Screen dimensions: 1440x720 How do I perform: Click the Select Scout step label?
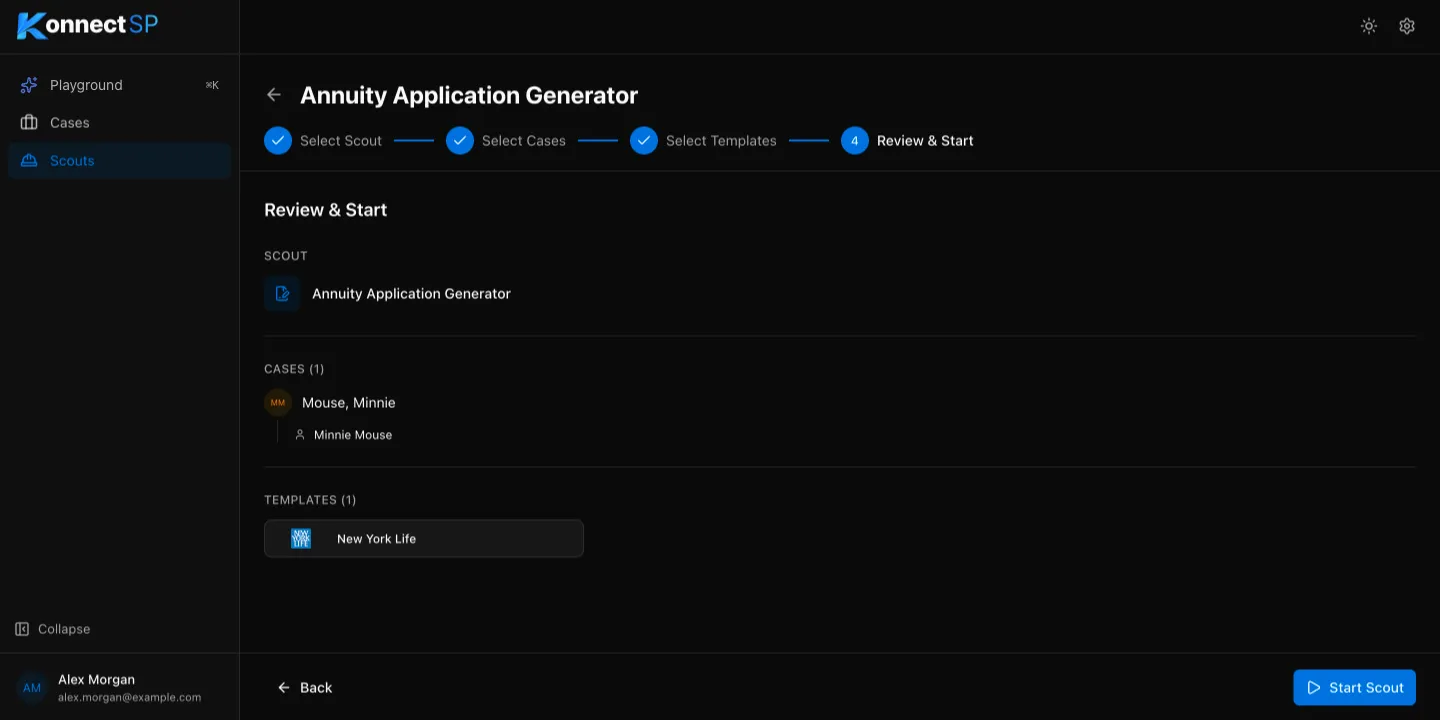point(341,141)
